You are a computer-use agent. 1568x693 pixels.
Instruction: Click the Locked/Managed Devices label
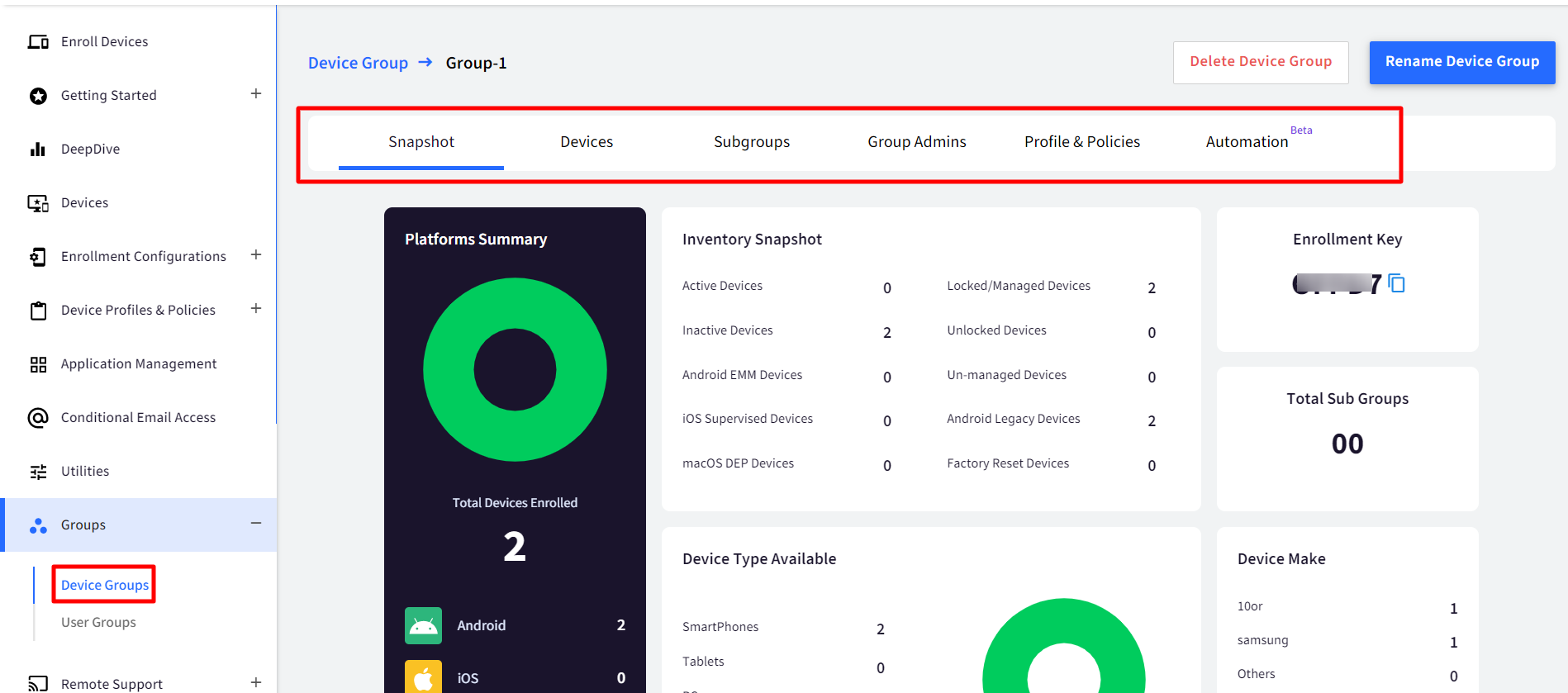[1019, 286]
